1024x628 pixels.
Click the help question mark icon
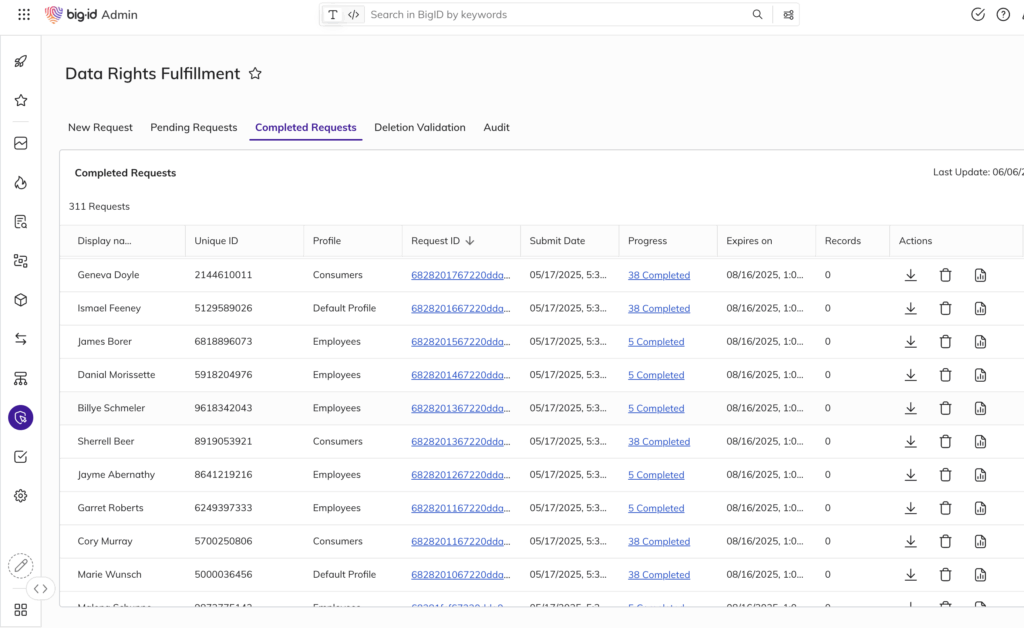tap(1003, 15)
